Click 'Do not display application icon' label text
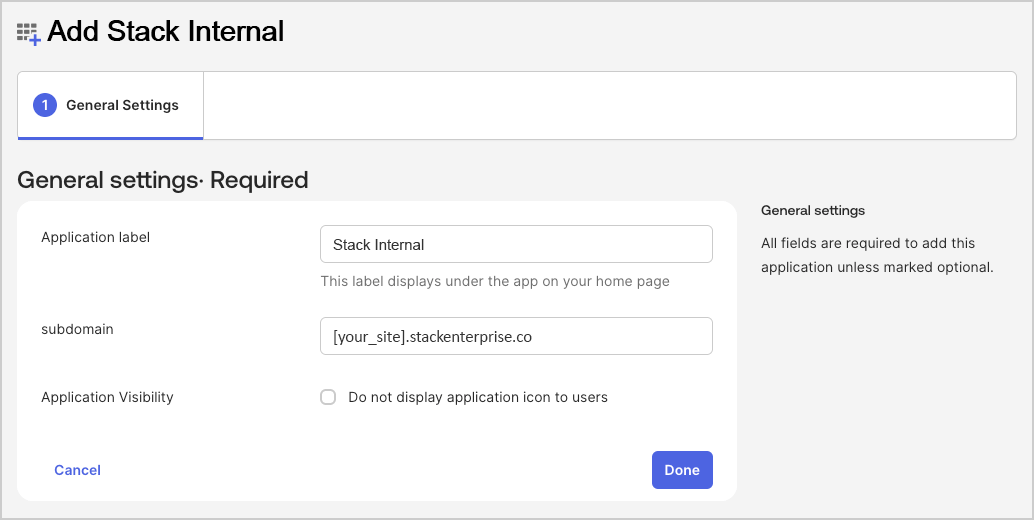Viewport: 1034px width, 520px height. (477, 397)
